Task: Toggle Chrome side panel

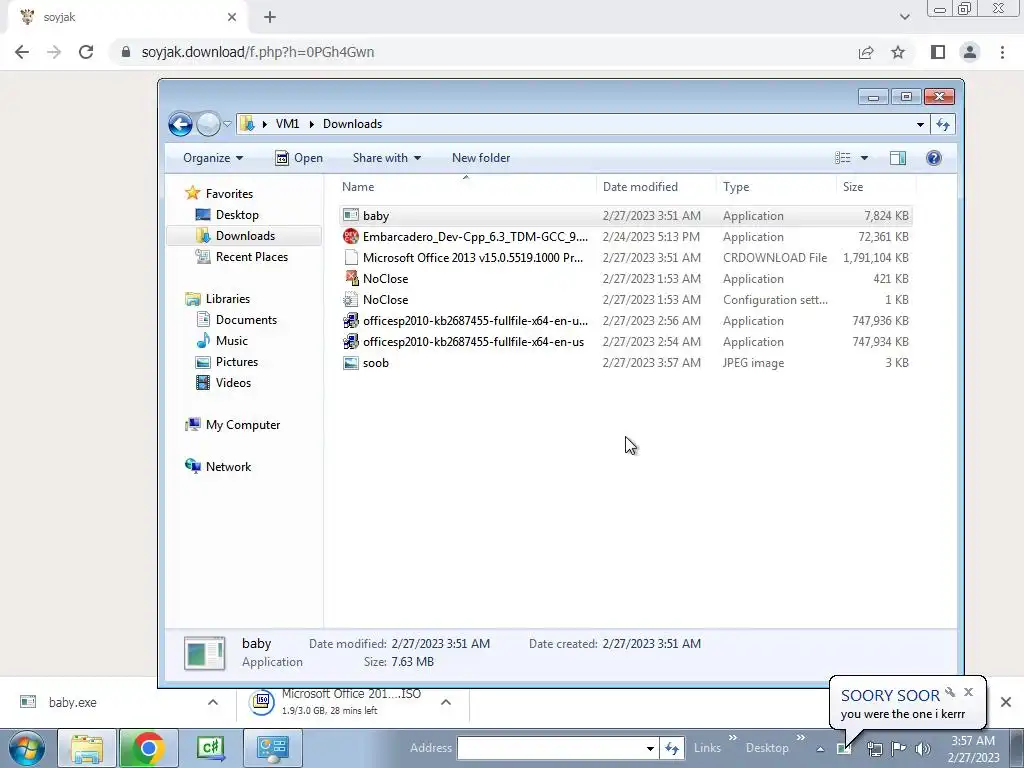Action: [x=938, y=52]
